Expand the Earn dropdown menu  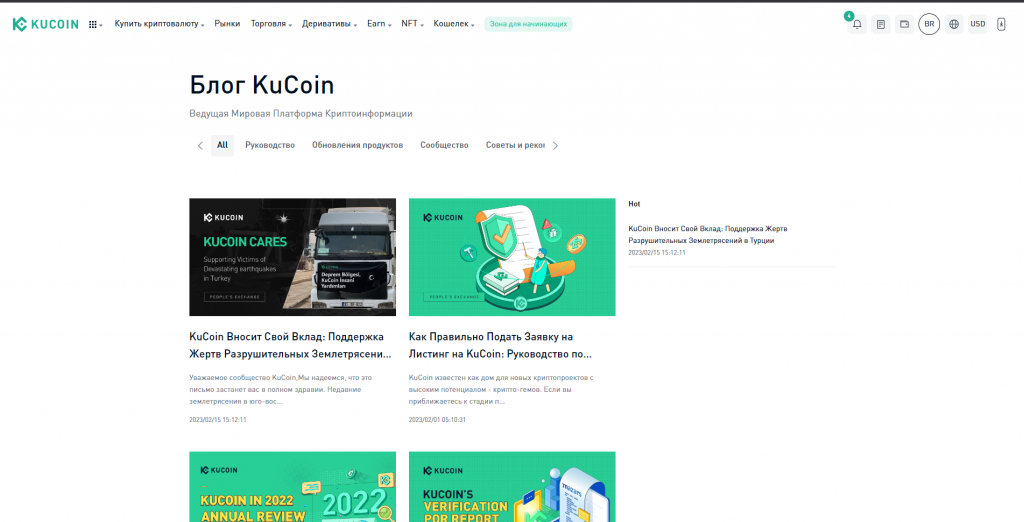tap(379, 24)
